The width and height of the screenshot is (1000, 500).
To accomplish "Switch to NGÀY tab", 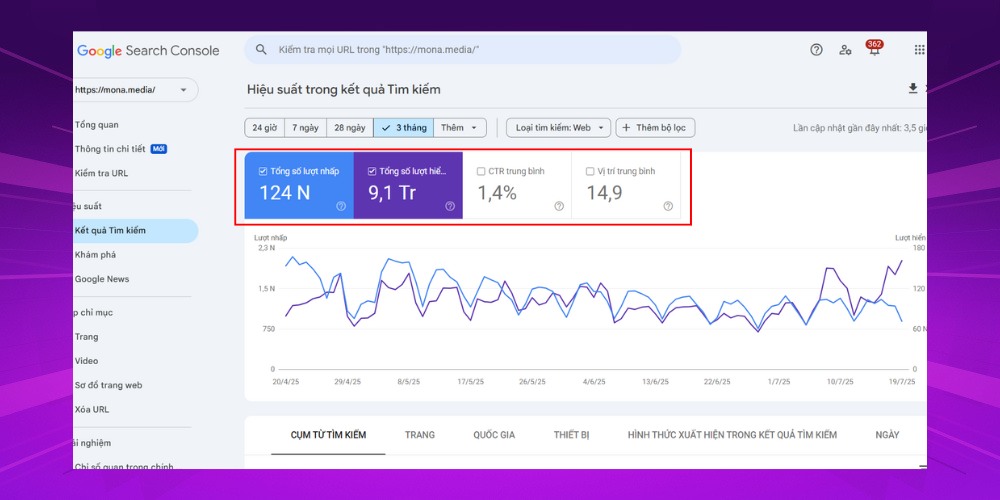I will (x=887, y=435).
